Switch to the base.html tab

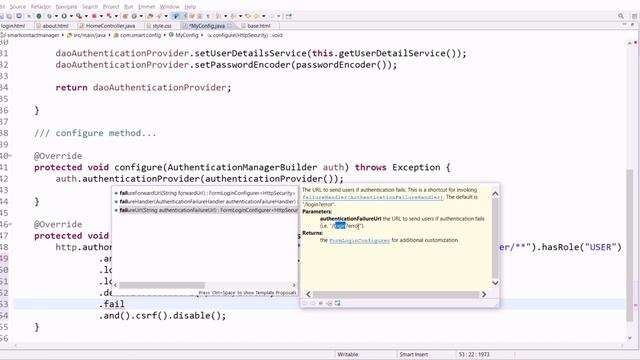(x=258, y=26)
